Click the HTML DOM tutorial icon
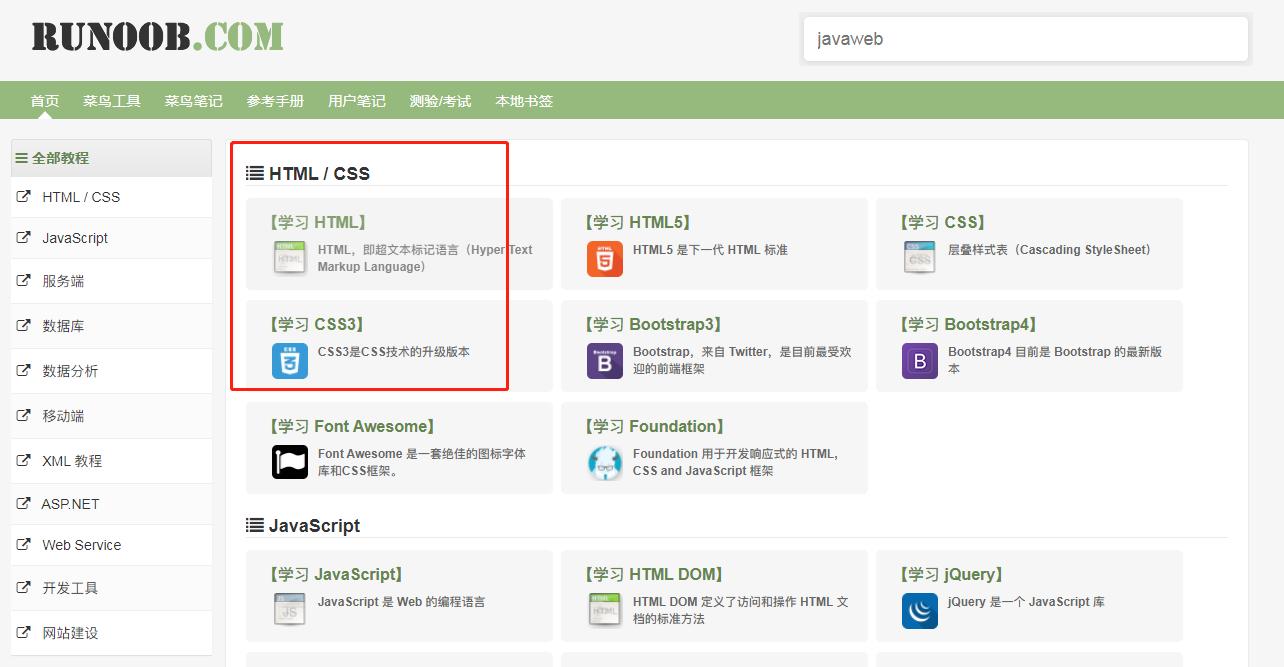The height and width of the screenshot is (667, 1284). click(605, 610)
